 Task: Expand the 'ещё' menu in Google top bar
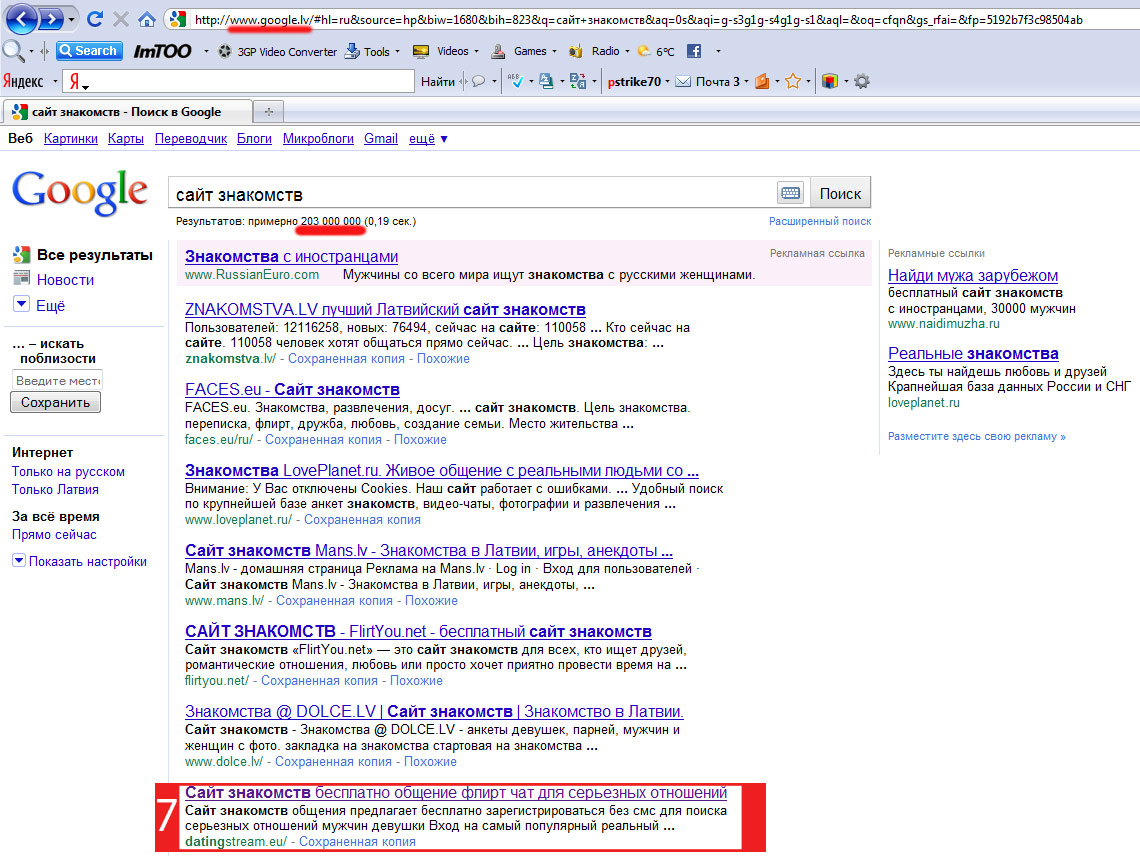[x=428, y=138]
